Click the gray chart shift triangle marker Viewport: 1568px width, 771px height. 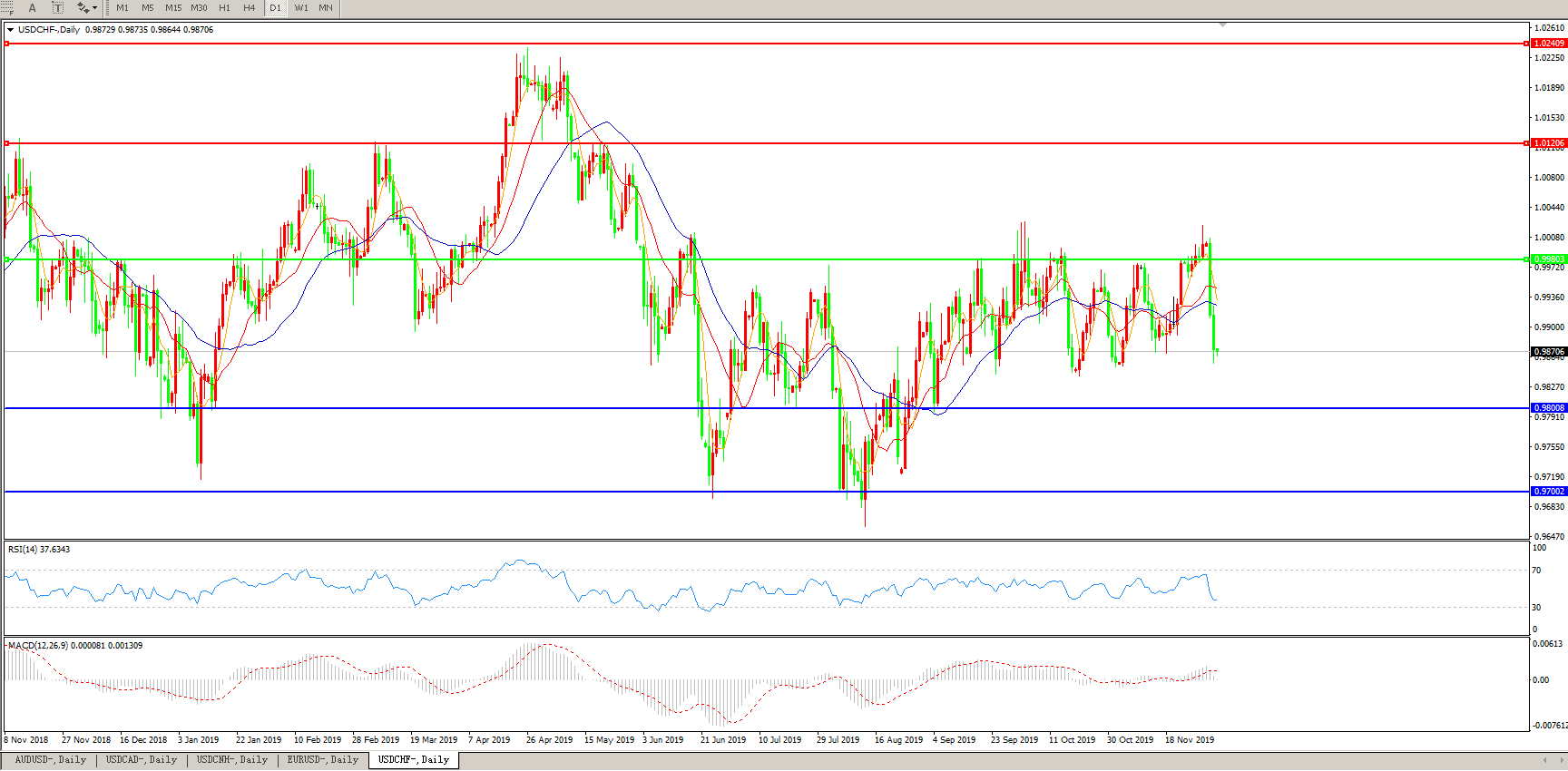click(1223, 24)
